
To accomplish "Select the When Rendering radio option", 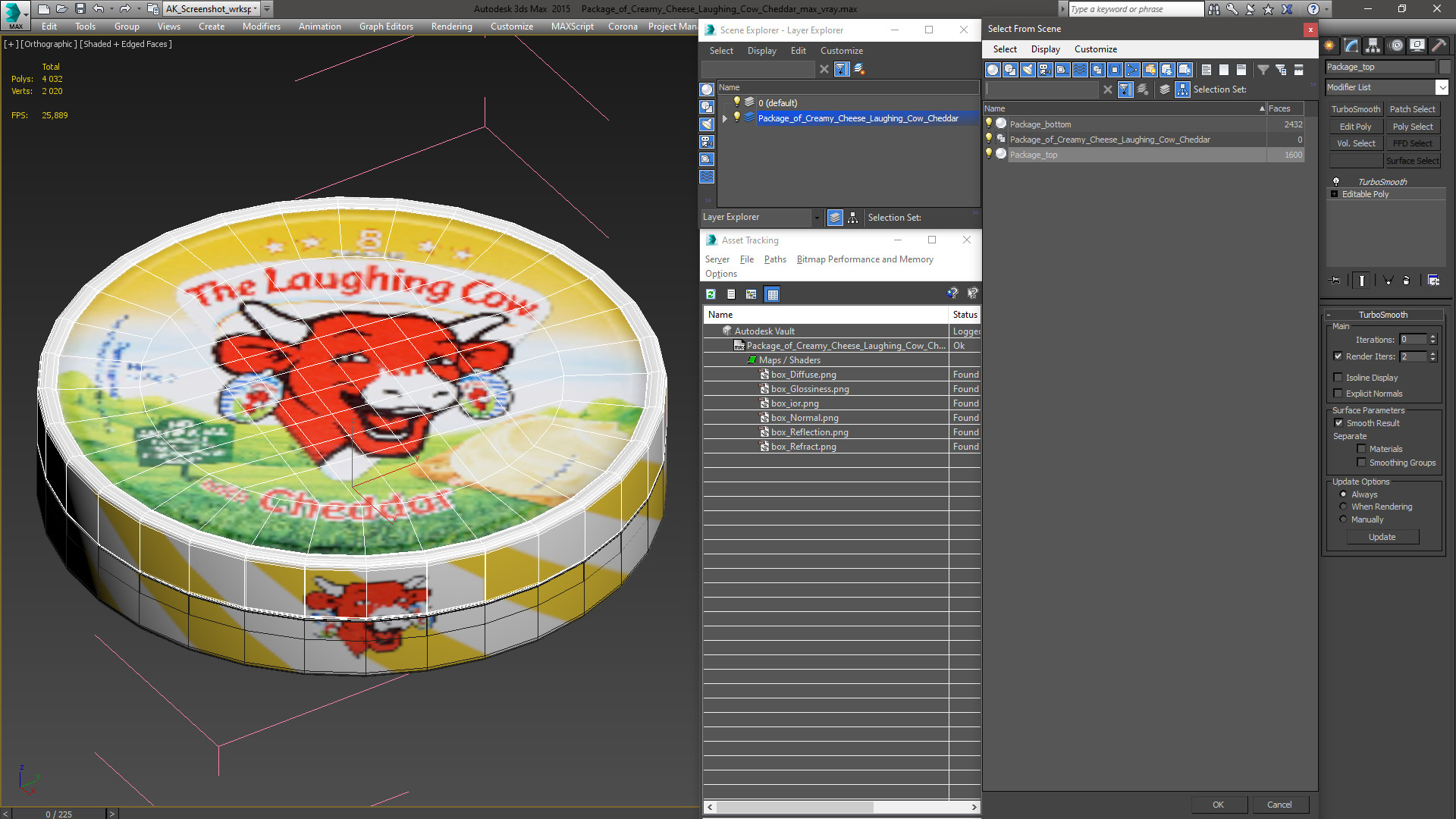I will (1343, 507).
